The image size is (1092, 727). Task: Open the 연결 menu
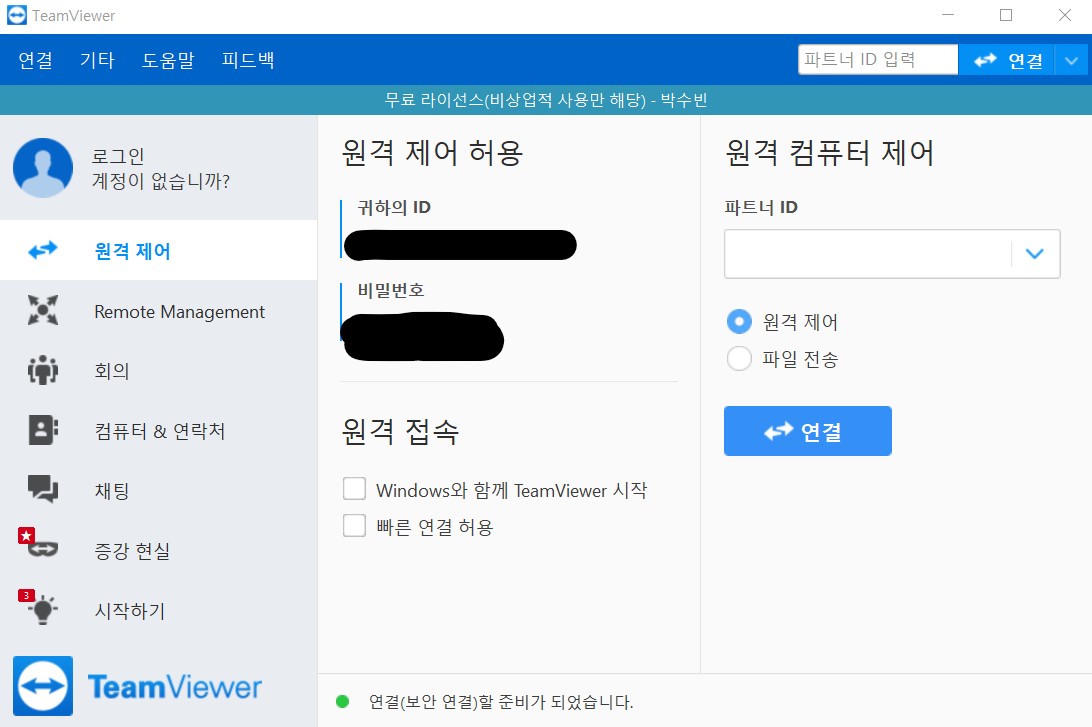[36, 61]
